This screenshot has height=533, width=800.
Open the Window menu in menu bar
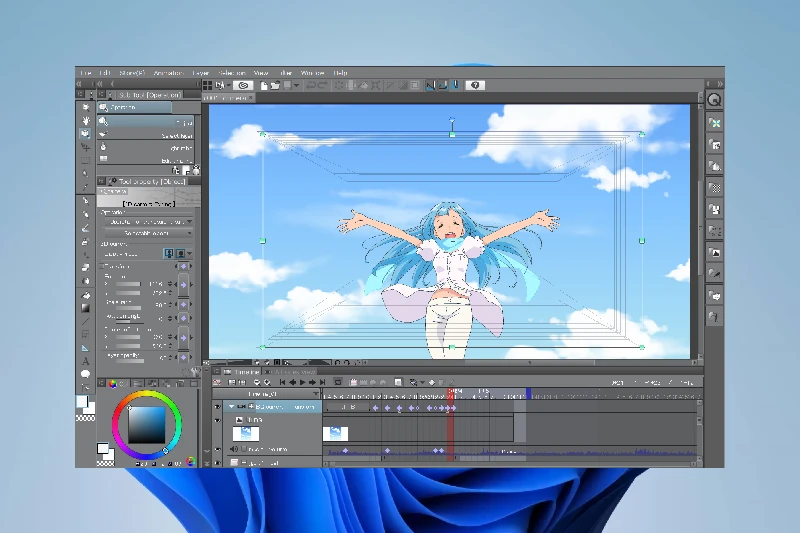coord(312,73)
